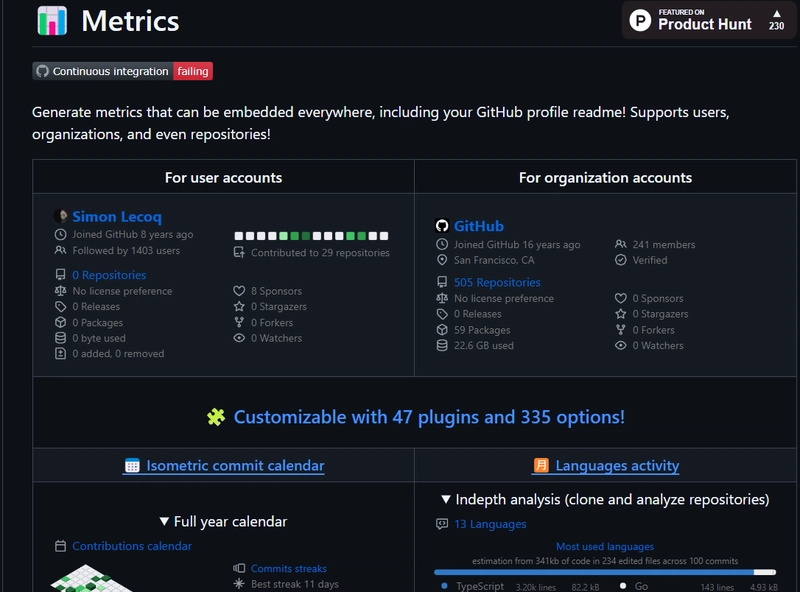This screenshot has width=800, height=592.
Task: Click package icon next to 0 Packages
Action: [x=60, y=322]
